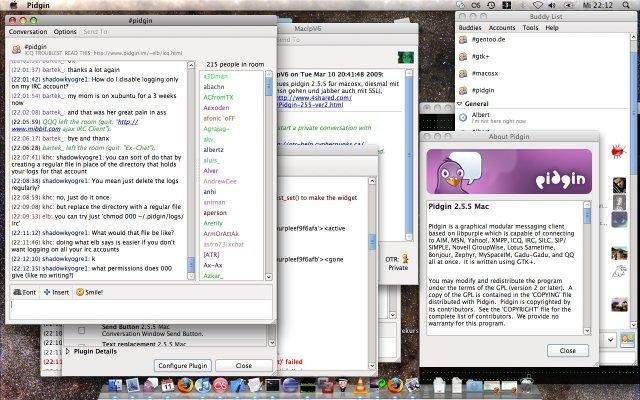Open Finder from the Dock

115,385
